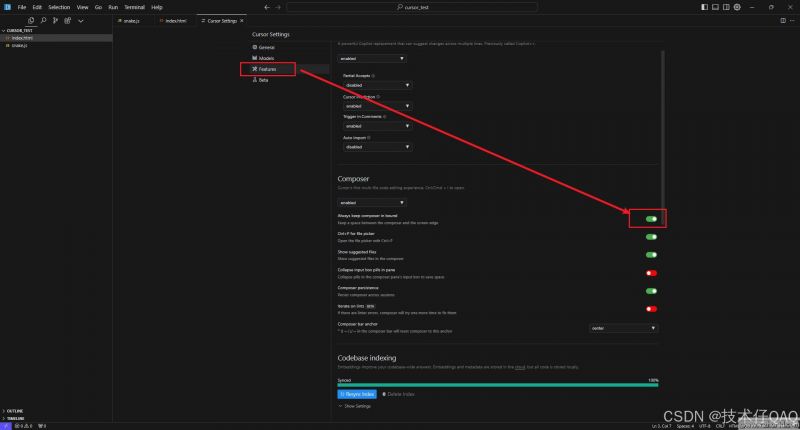
Task: Click the codebase indexing progress bar
Action: [497, 385]
